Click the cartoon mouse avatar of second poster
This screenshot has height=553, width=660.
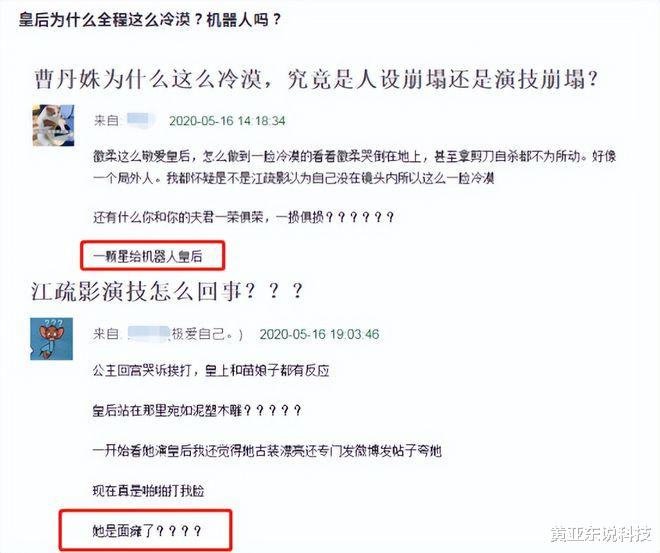[x=51, y=339]
